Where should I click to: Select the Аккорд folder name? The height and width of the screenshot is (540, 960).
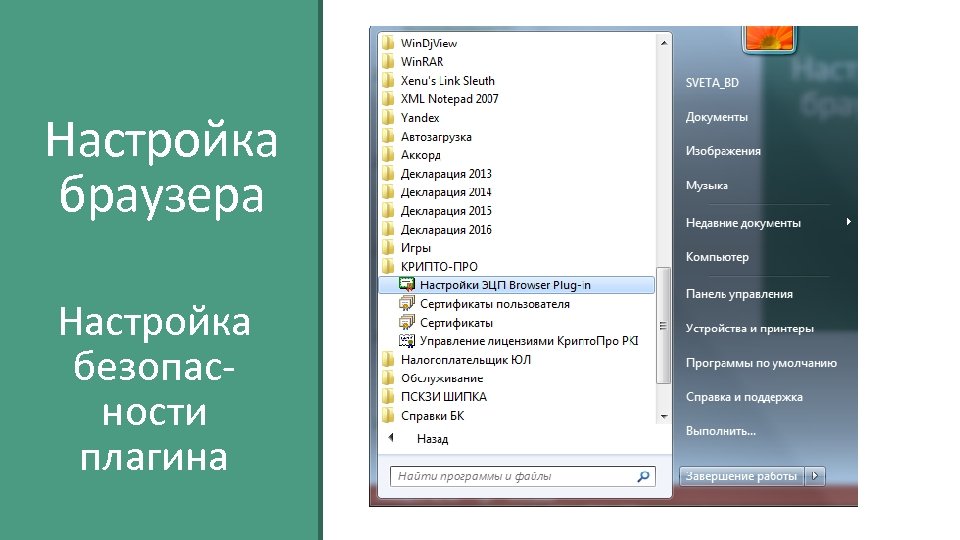[421, 156]
